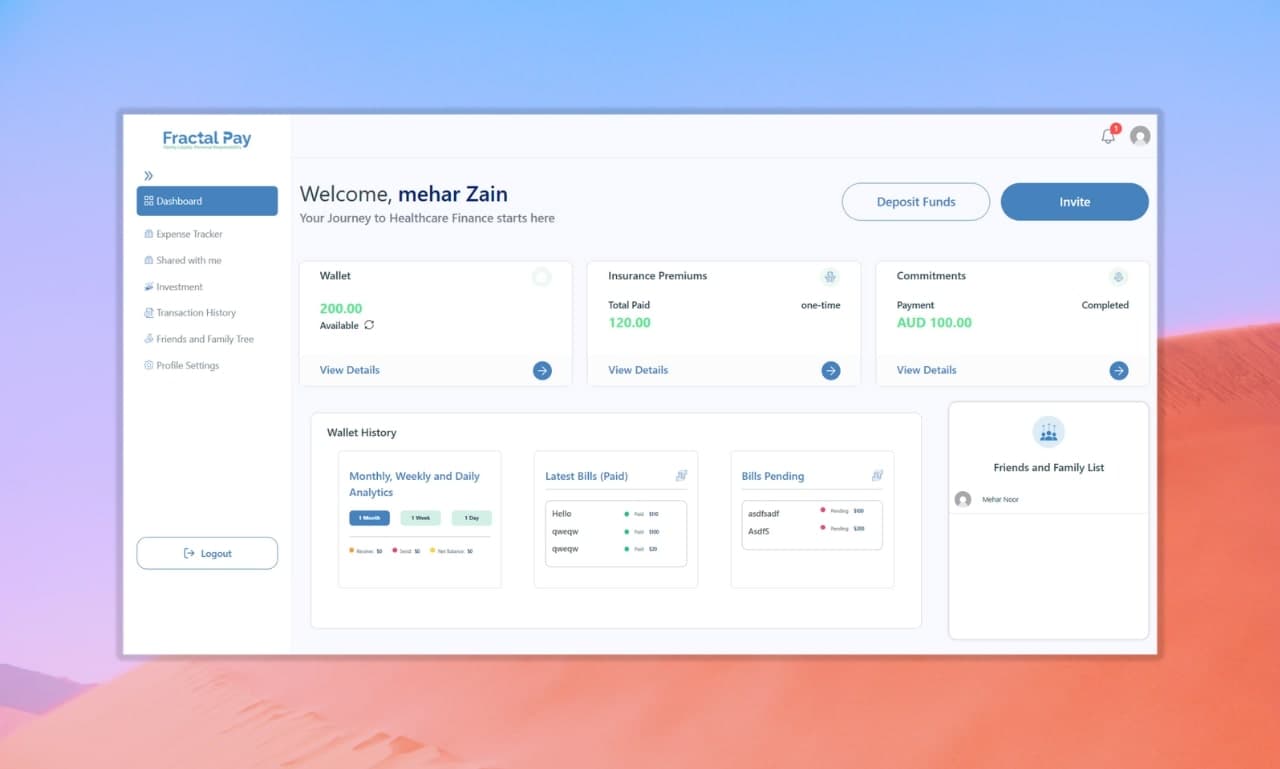Viewport: 1280px width, 769px height.
Task: Select the Expense Tracker sidebar icon
Action: [x=147, y=234]
